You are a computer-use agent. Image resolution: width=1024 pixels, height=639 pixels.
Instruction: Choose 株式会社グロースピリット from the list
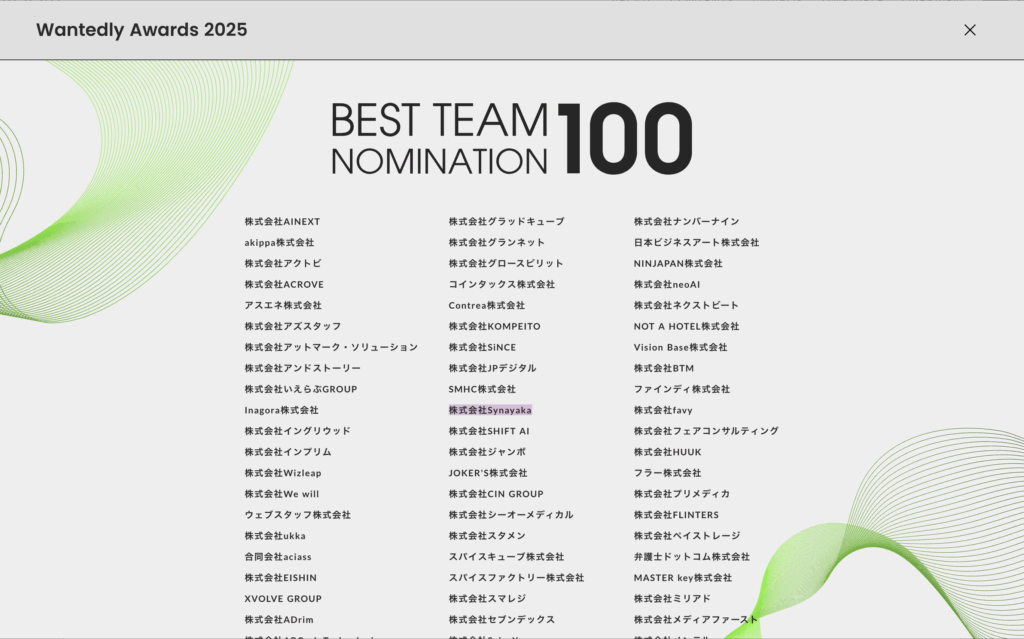click(x=505, y=263)
